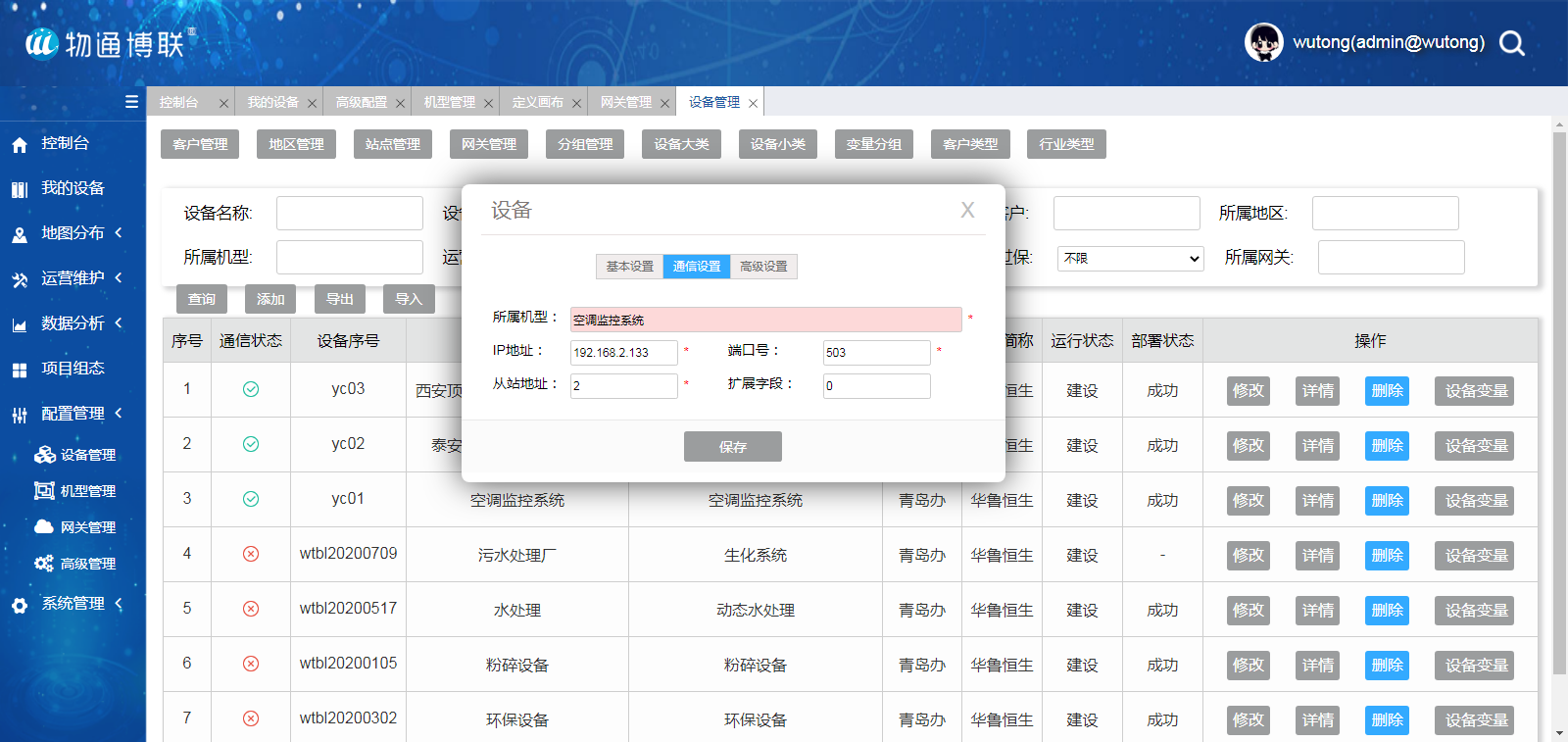Click the 从站地址 input field

pyautogui.click(x=624, y=386)
